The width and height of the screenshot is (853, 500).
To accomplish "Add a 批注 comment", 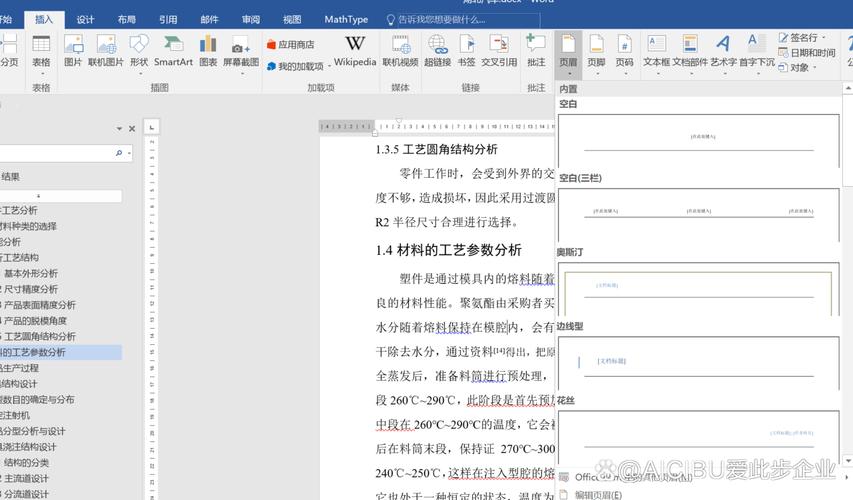I will click(x=536, y=51).
